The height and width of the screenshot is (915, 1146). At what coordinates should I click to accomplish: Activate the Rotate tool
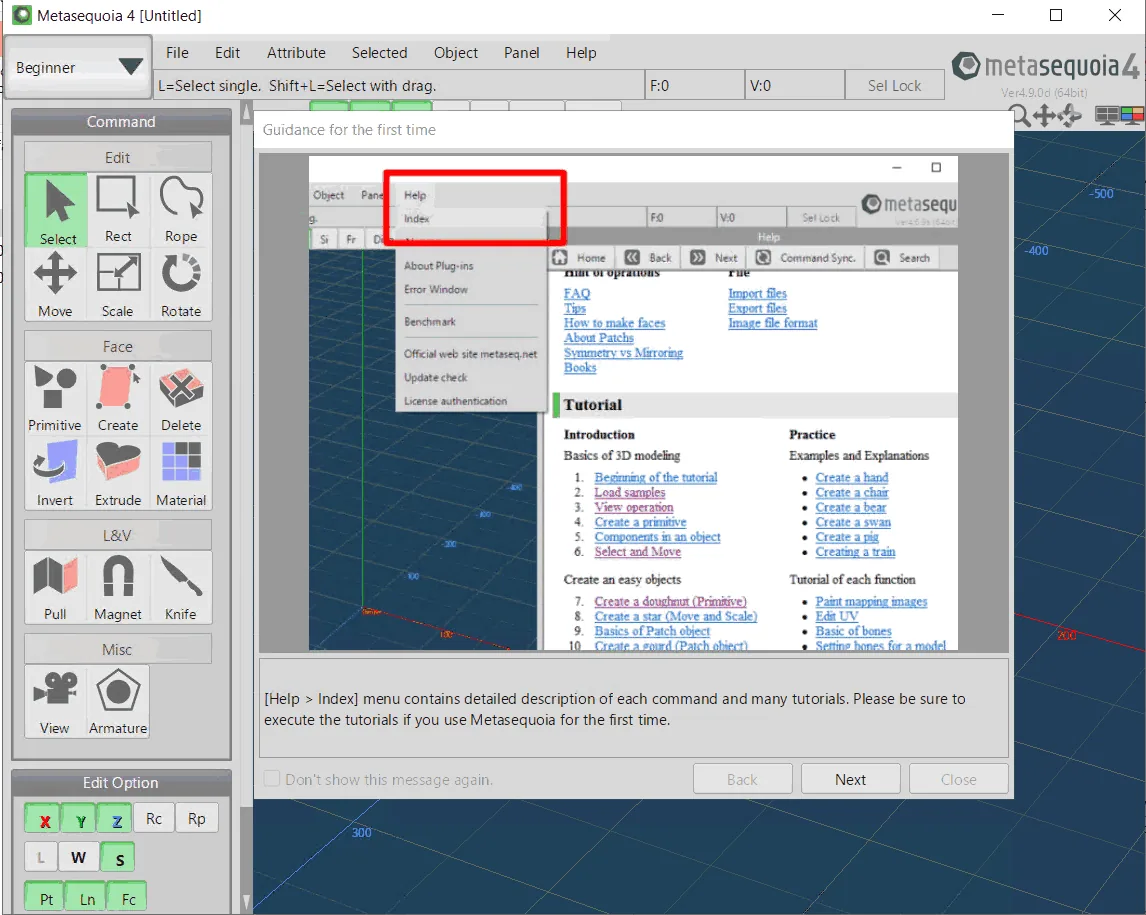coord(181,284)
